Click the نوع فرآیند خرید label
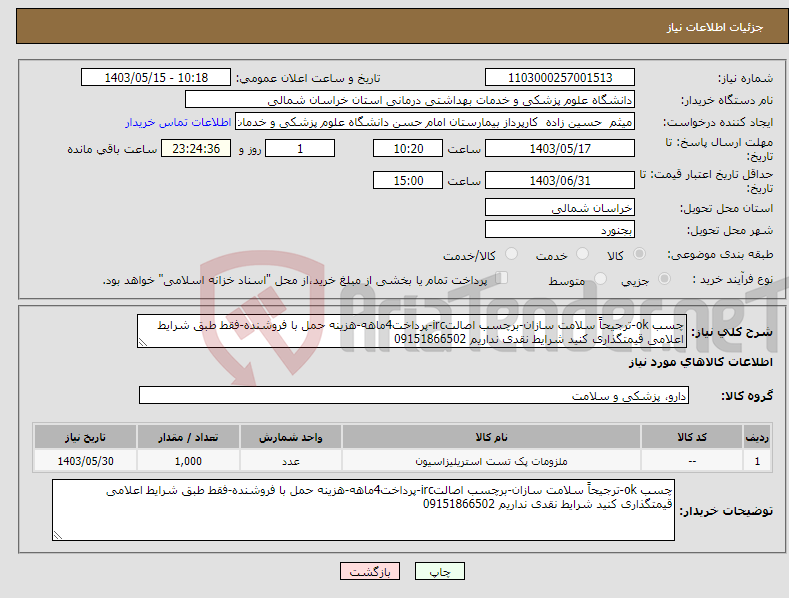This screenshot has height=598, width=789. [733, 279]
